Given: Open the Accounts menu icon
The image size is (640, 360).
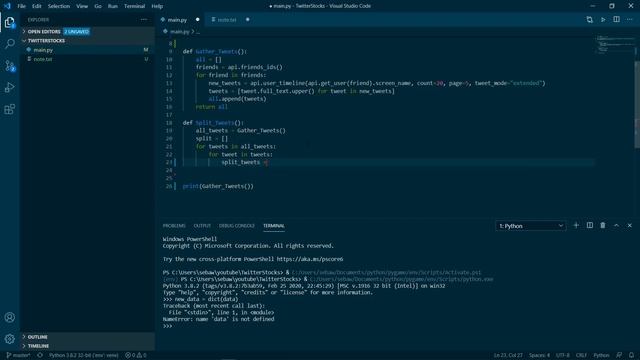Looking at the screenshot, I should [10, 317].
